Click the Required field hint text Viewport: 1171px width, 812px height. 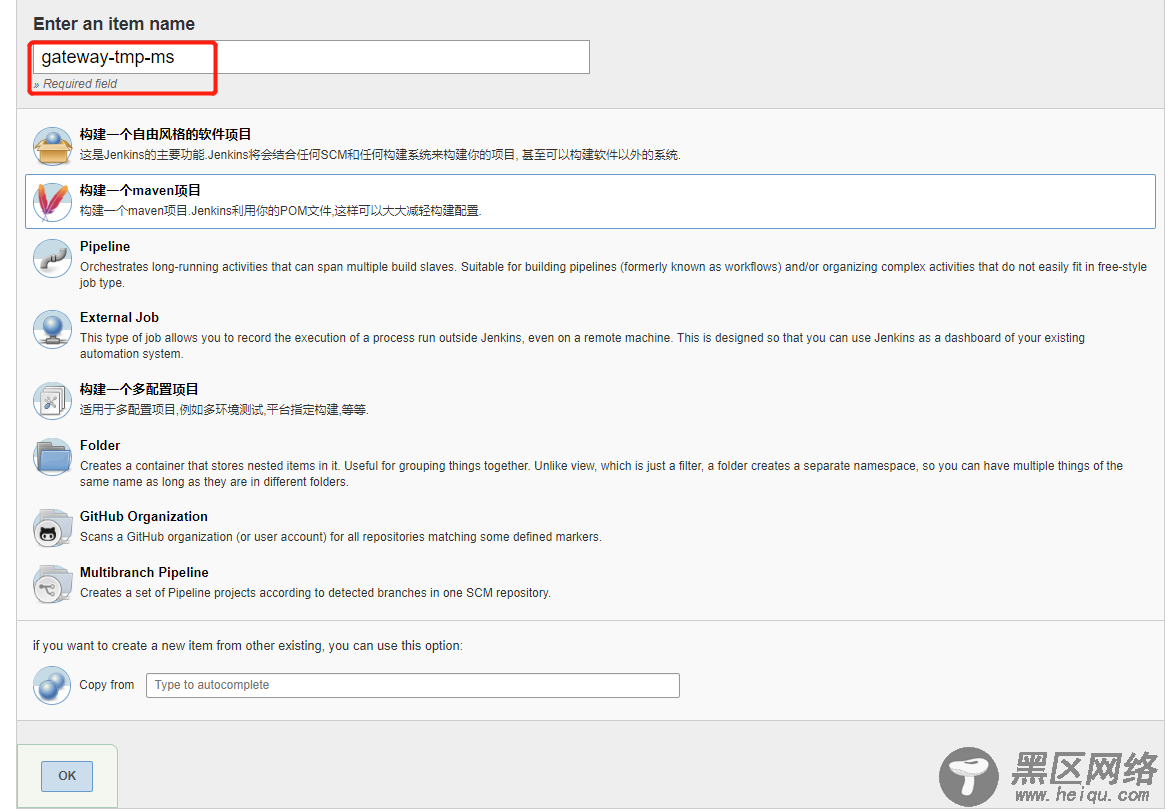coord(75,84)
